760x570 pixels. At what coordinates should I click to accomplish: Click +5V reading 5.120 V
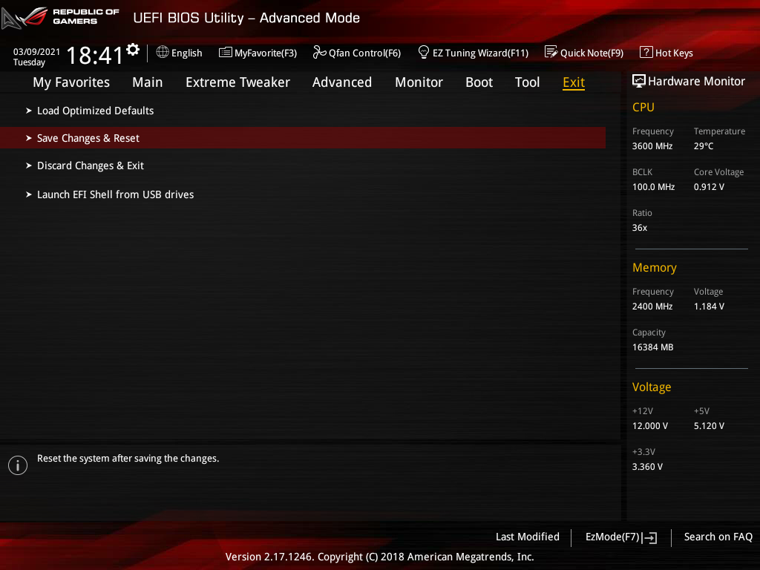click(x=709, y=426)
